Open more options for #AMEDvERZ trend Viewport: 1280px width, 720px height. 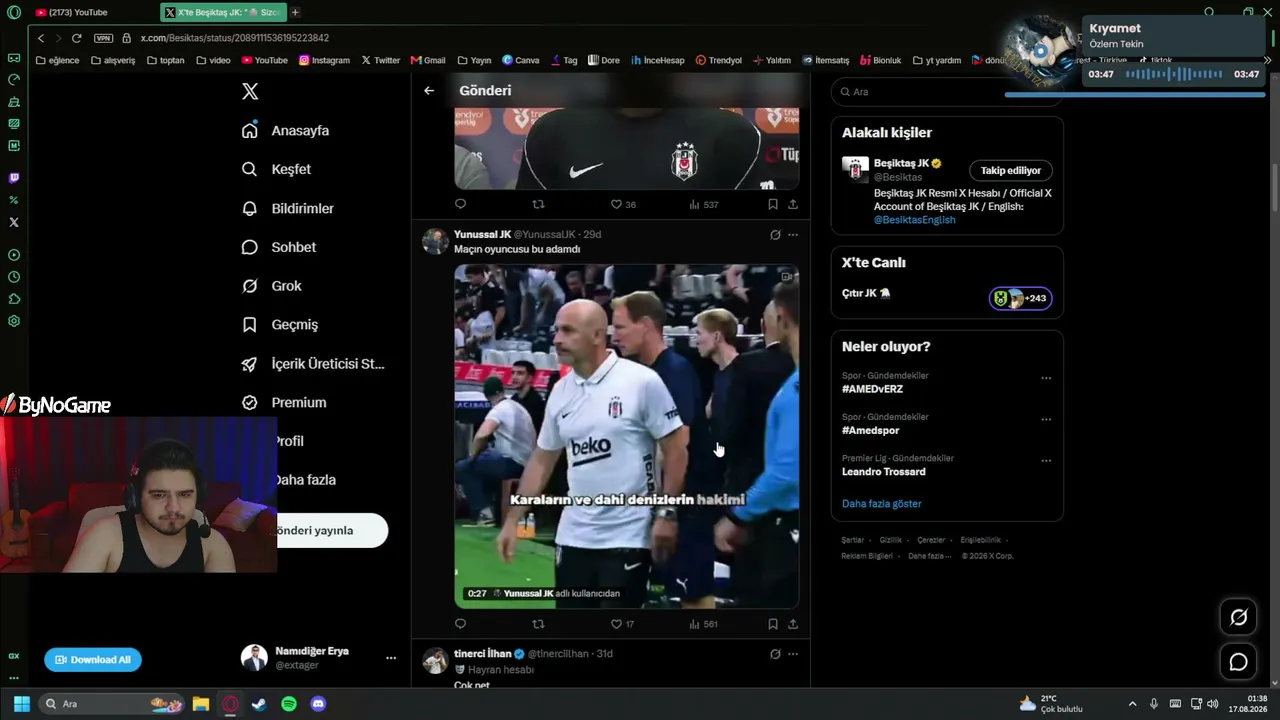[x=1046, y=378]
